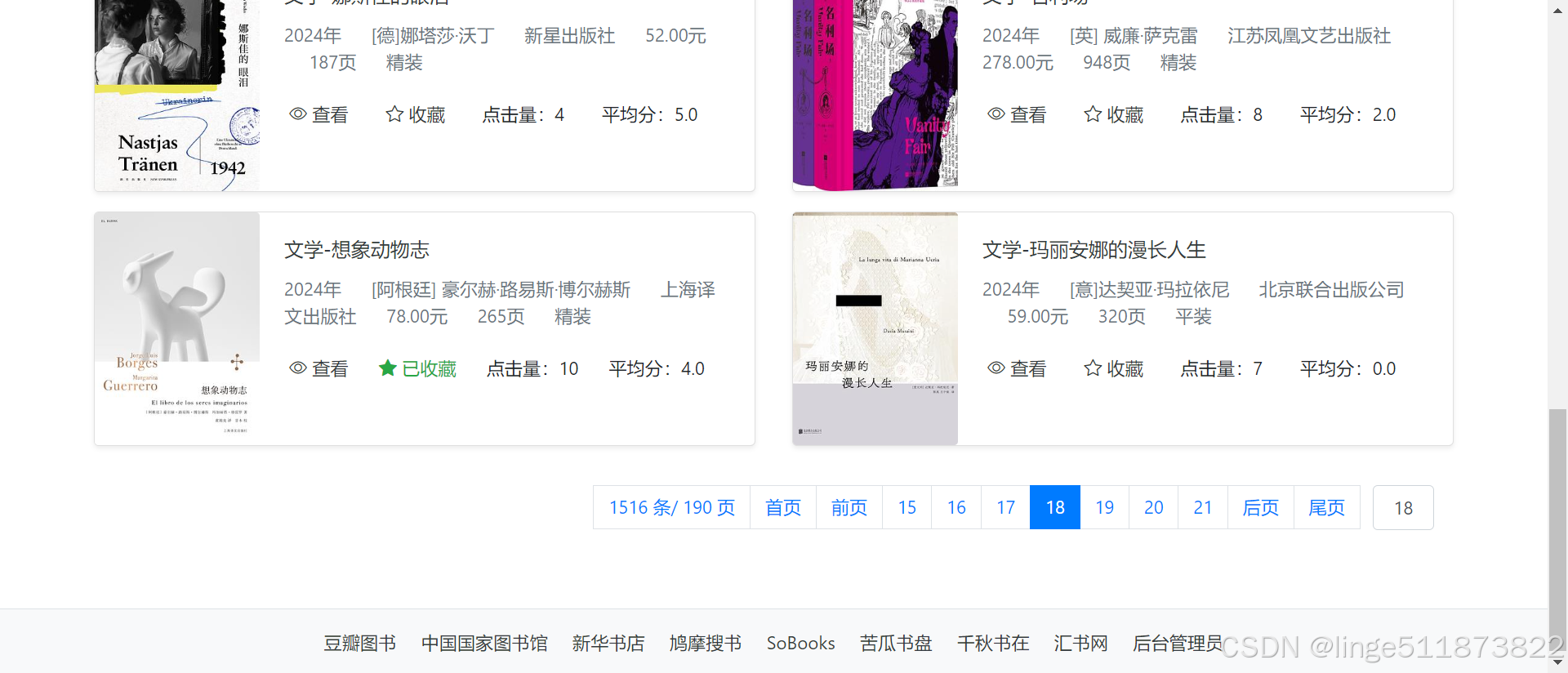This screenshot has height=673, width=1568.
Task: Open the 千秋书在 footer link
Action: pyautogui.click(x=993, y=644)
